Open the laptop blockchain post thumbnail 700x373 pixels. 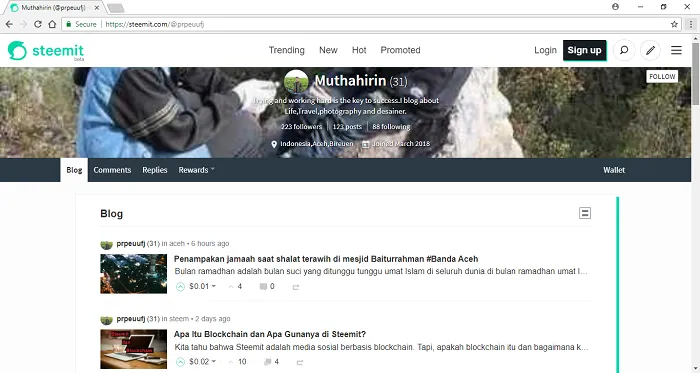[133, 349]
